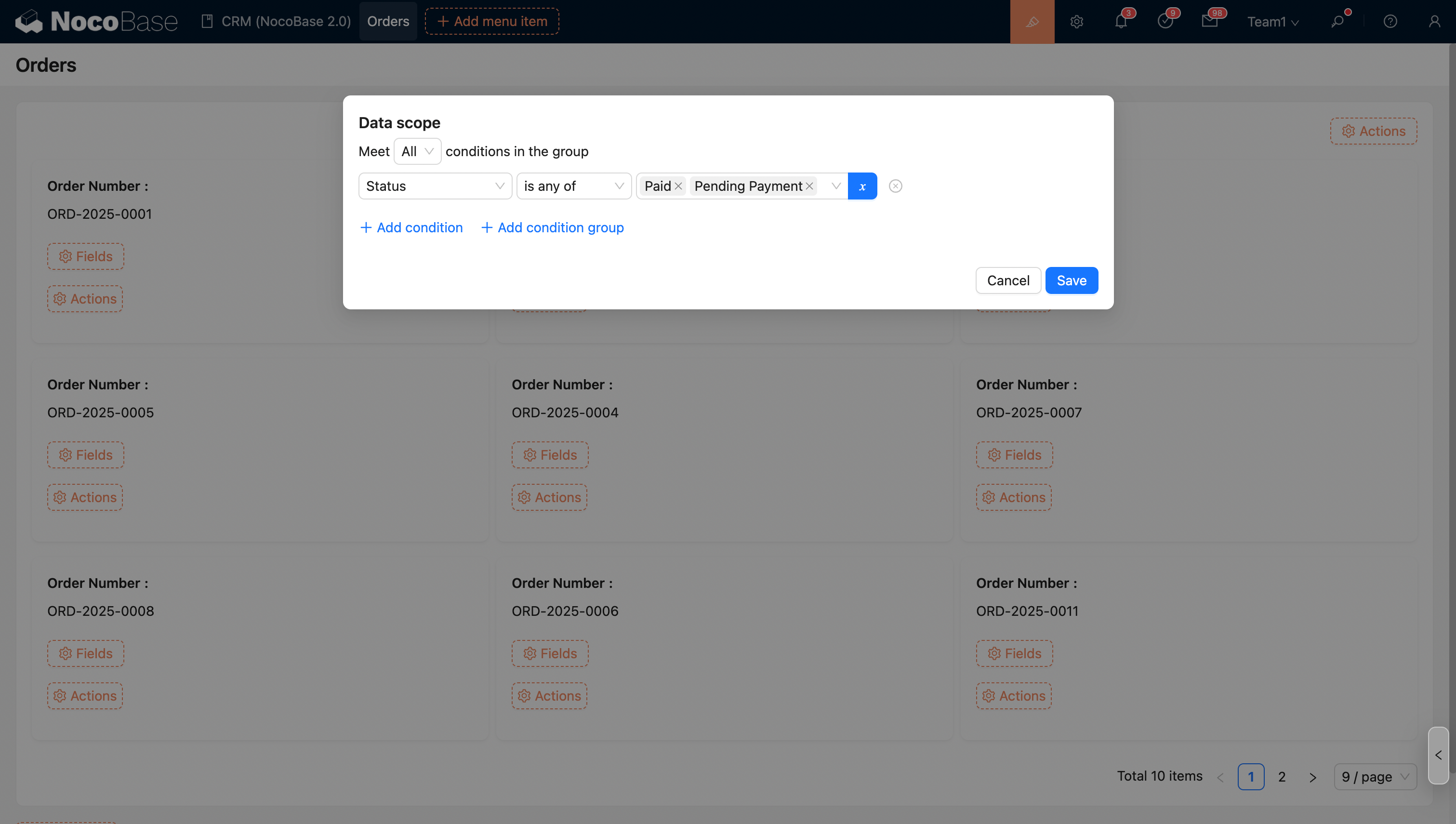1456x824 pixels.
Task: Open the Orders menu tab
Action: pyautogui.click(x=388, y=22)
